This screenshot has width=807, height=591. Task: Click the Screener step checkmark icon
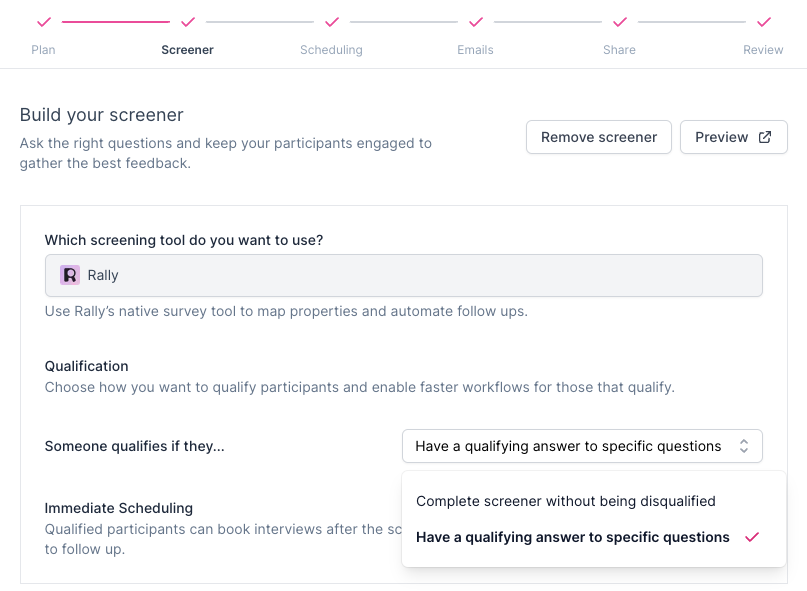coord(187,21)
